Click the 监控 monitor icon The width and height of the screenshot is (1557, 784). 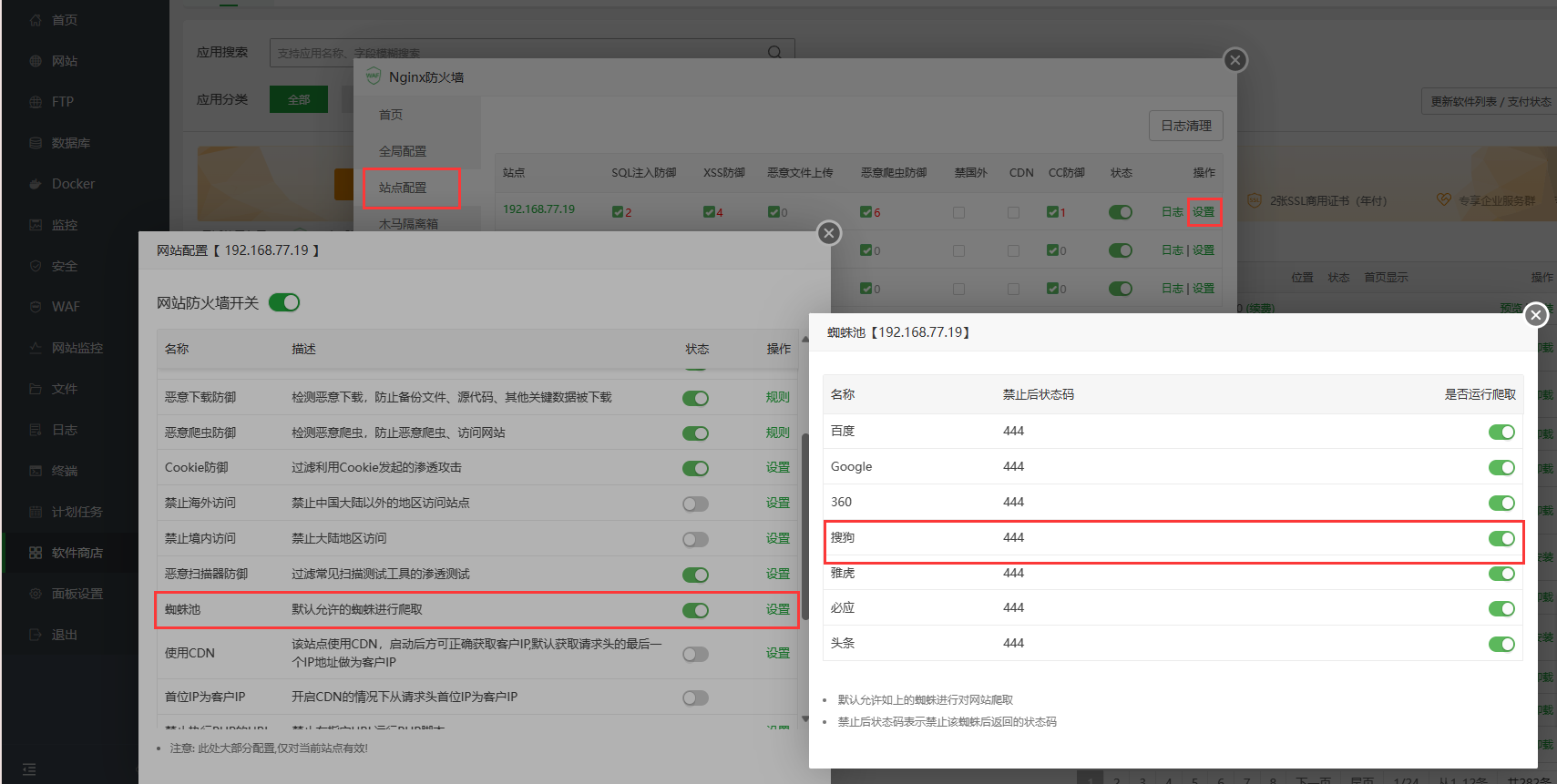[36, 225]
